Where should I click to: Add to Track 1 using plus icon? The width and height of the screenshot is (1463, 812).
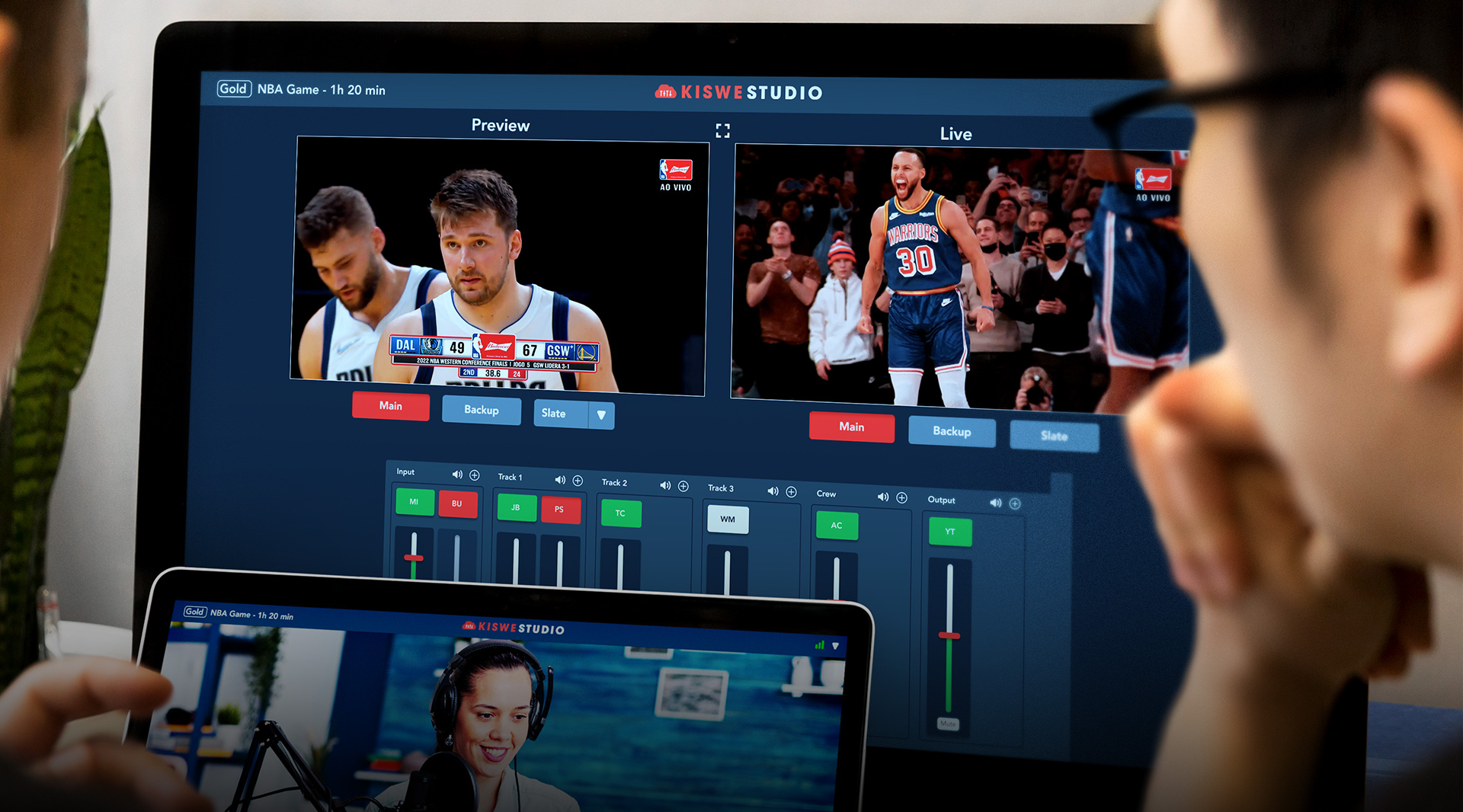pyautogui.click(x=578, y=481)
